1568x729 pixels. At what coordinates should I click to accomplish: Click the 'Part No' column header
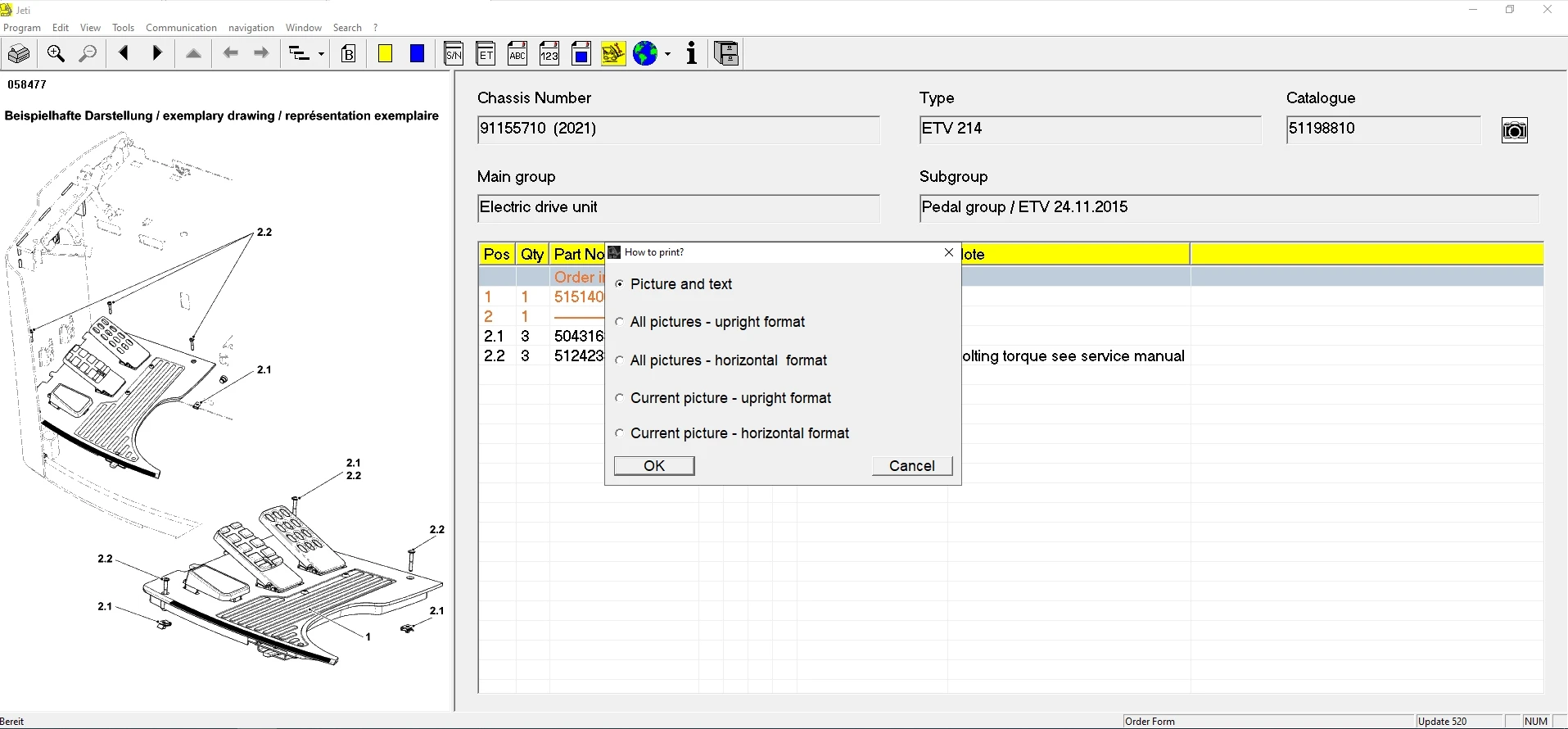click(578, 254)
